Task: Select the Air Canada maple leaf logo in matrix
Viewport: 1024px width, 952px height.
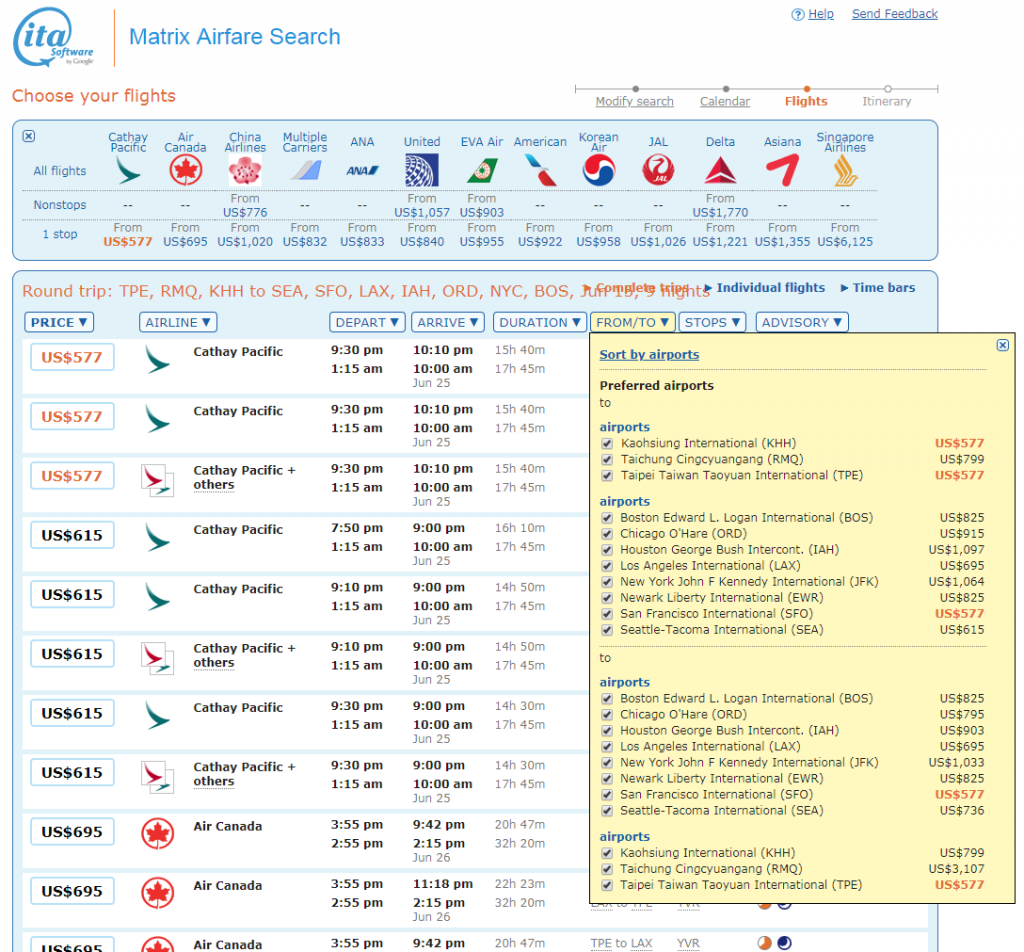Action: tap(185, 171)
